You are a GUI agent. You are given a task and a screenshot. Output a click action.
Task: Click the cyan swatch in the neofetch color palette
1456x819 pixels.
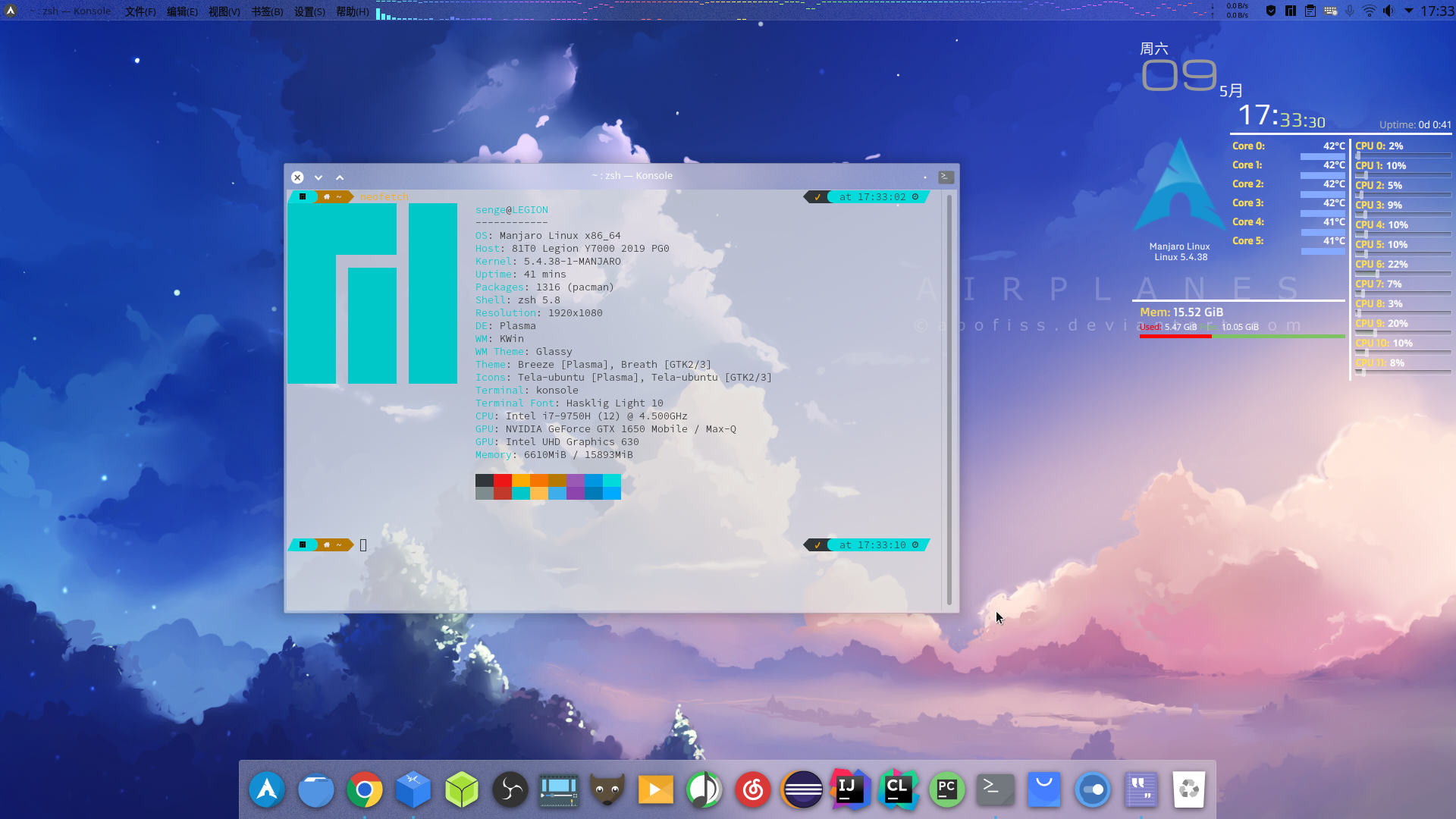[x=612, y=480]
